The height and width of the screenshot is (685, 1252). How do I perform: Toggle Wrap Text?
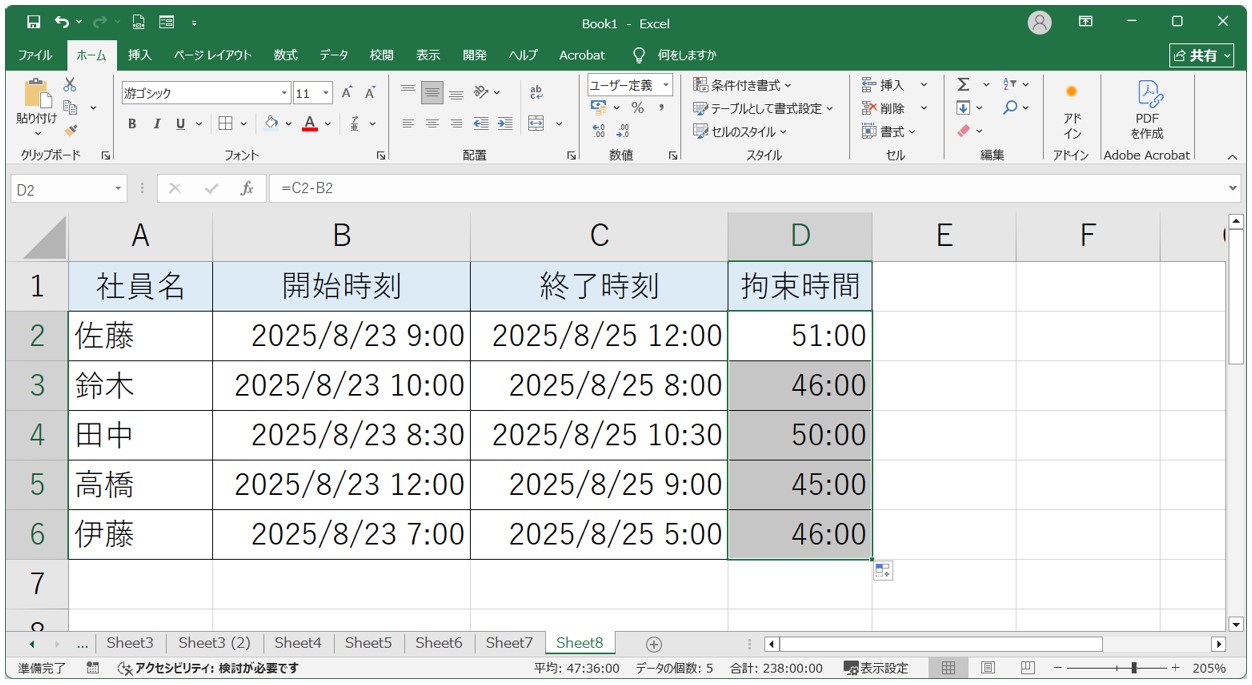(x=536, y=92)
